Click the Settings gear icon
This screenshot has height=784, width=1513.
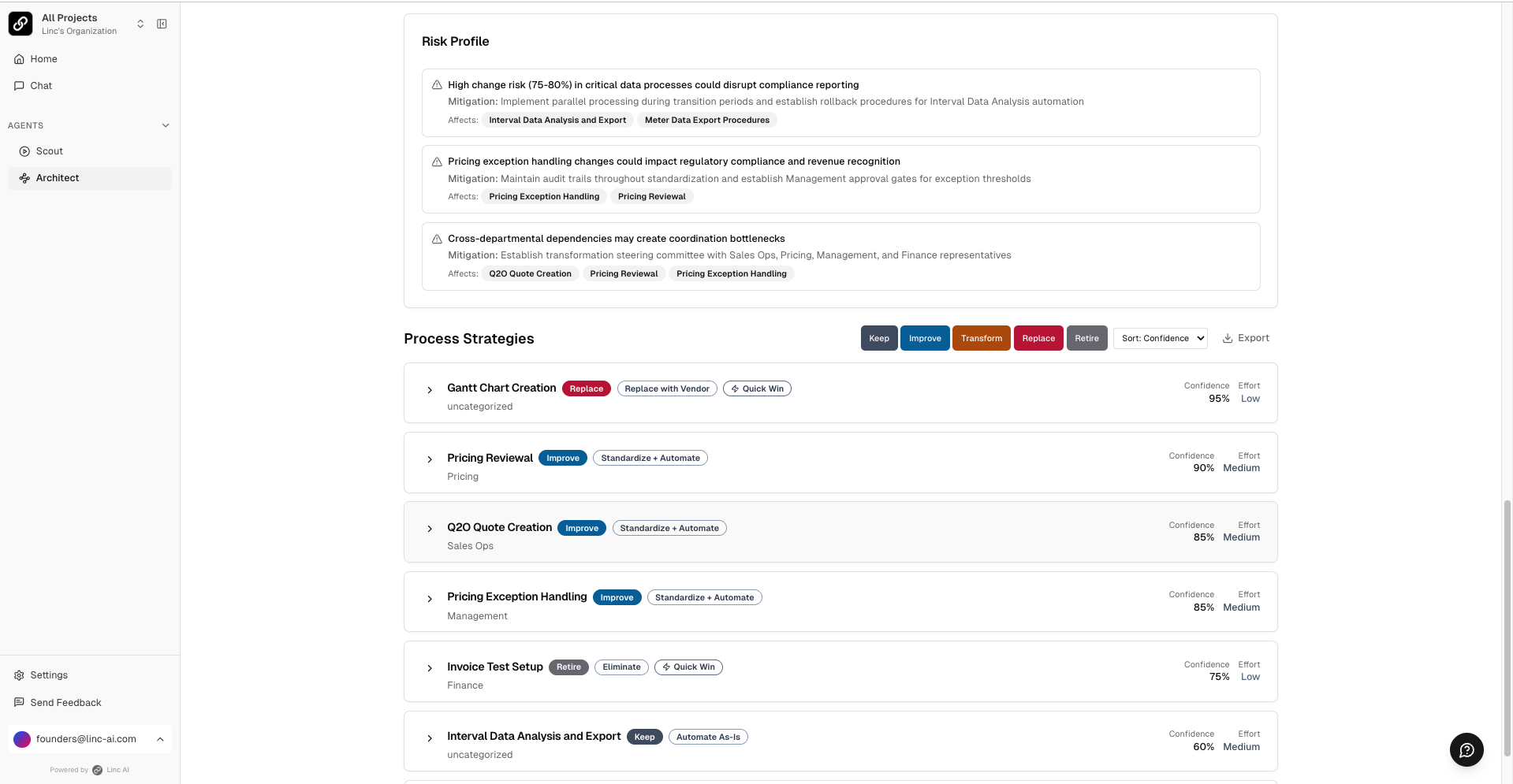pyautogui.click(x=19, y=675)
